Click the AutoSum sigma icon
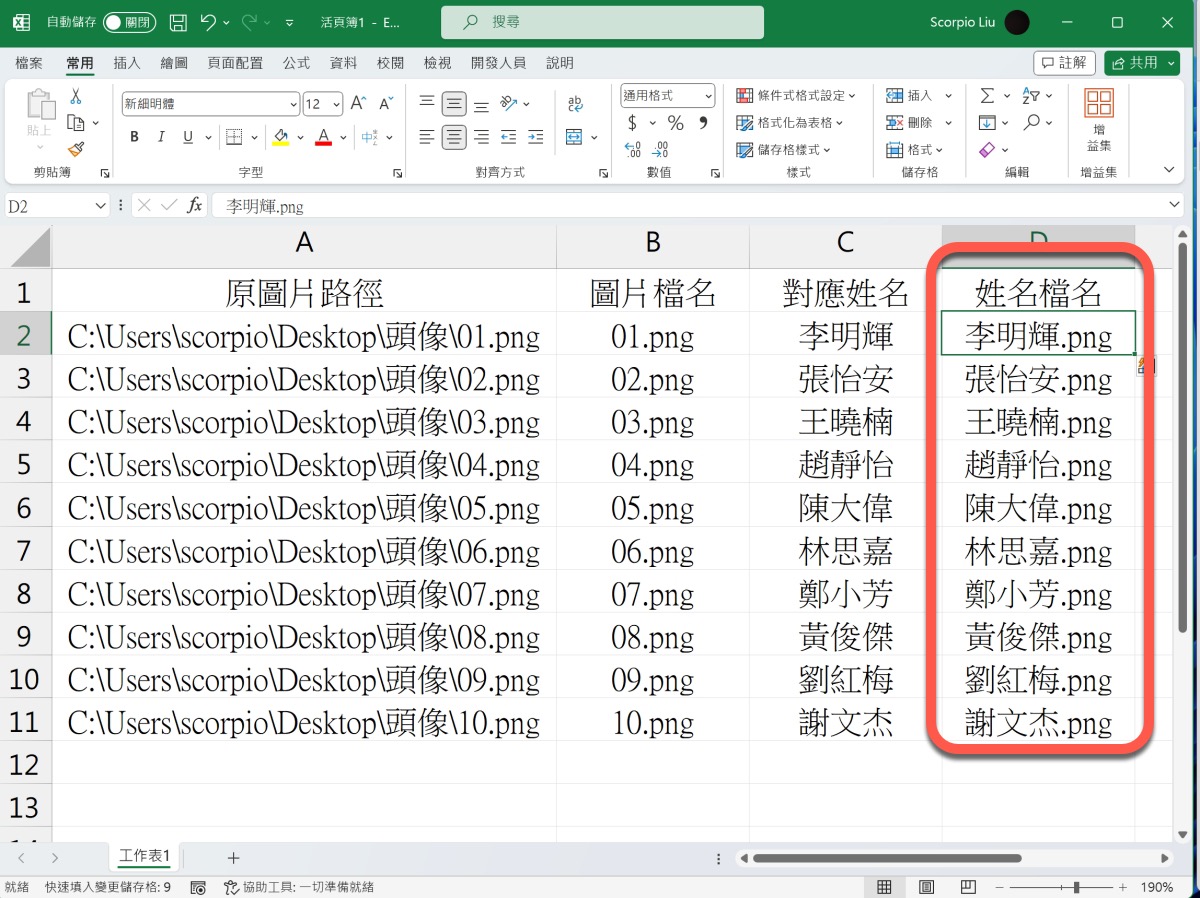Viewport: 1200px width, 898px height. (x=987, y=96)
